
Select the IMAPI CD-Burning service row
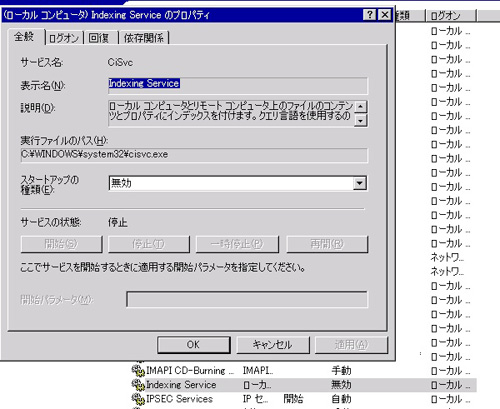303,370
